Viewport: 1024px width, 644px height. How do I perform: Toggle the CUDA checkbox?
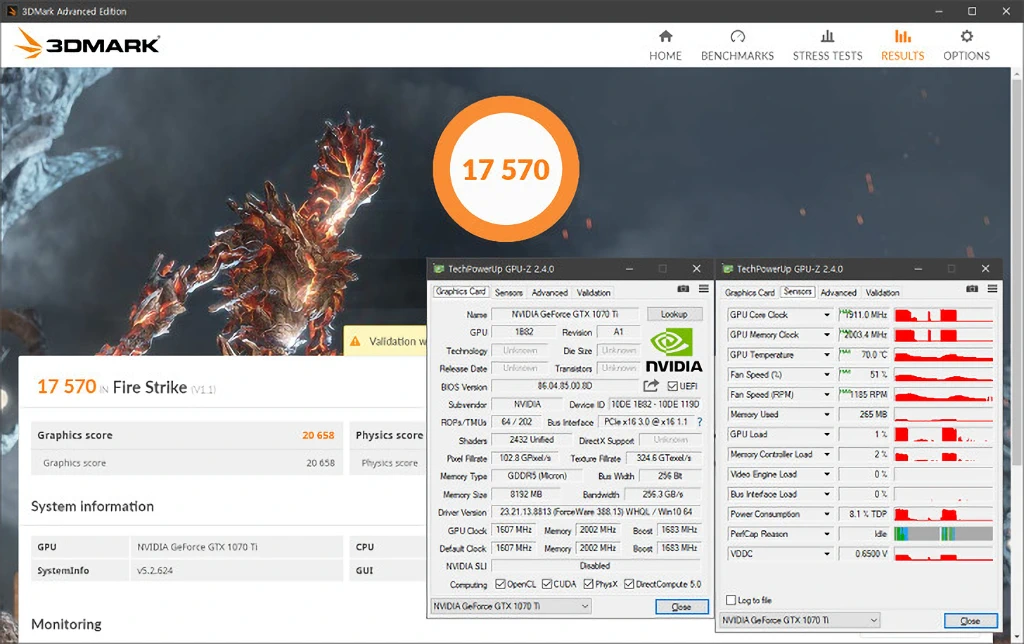click(547, 584)
